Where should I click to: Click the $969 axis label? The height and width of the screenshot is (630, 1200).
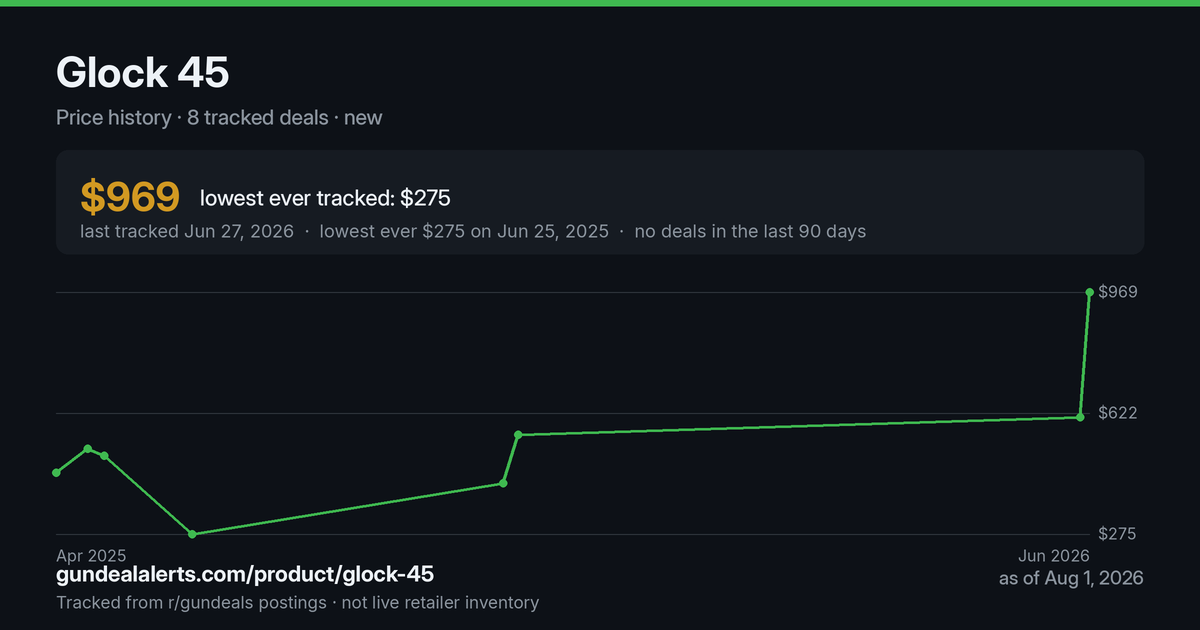pyautogui.click(x=1118, y=292)
